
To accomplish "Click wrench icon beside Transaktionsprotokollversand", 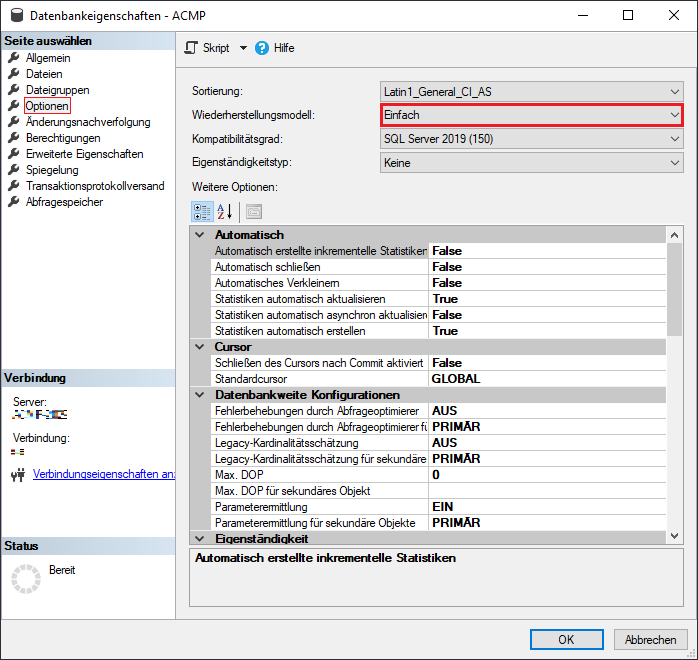I will click(x=14, y=186).
